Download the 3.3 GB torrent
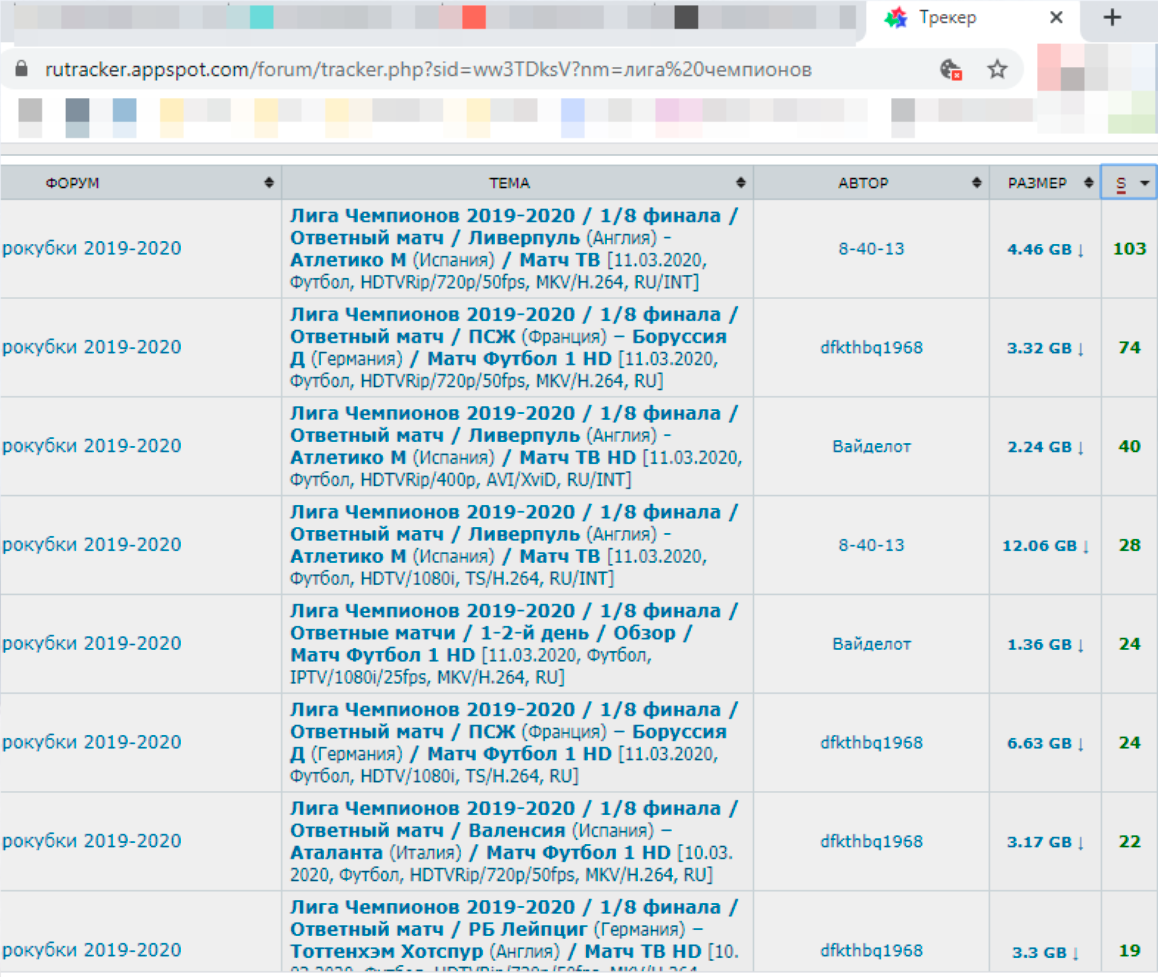This screenshot has height=977, width=1158. click(1045, 953)
